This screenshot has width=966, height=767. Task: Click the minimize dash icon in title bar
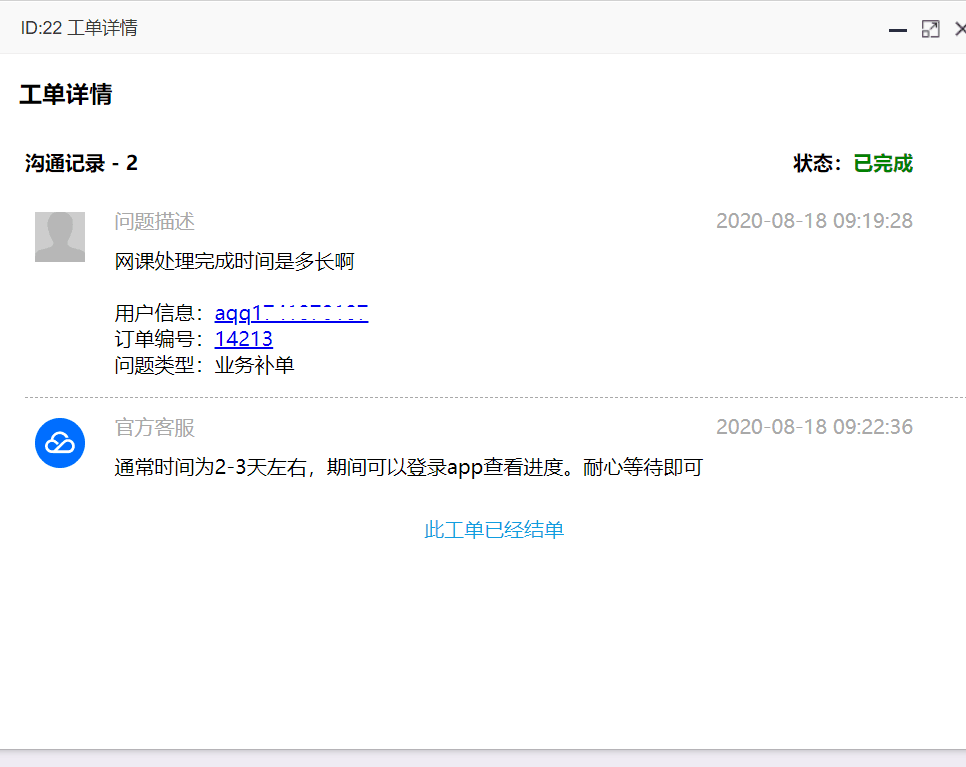point(897,30)
